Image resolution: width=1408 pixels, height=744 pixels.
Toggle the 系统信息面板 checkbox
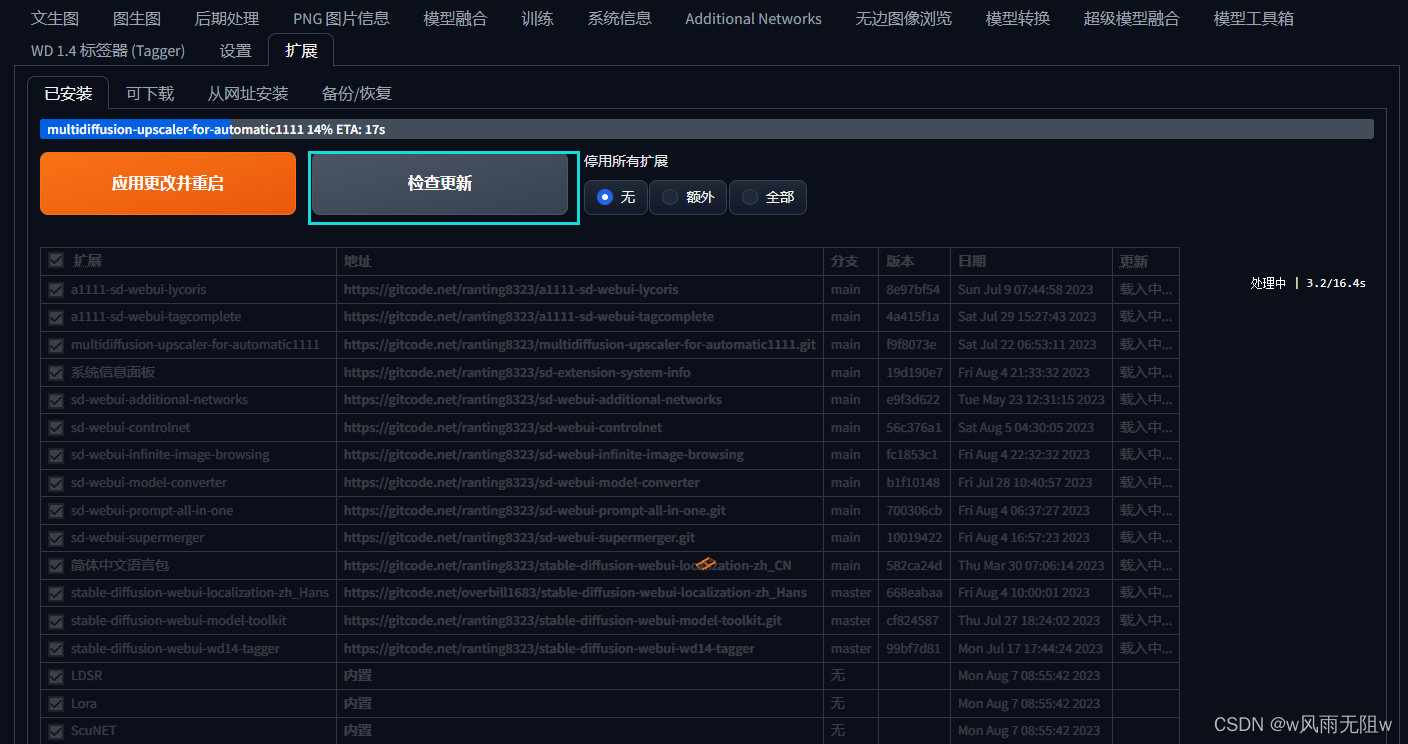(x=56, y=372)
